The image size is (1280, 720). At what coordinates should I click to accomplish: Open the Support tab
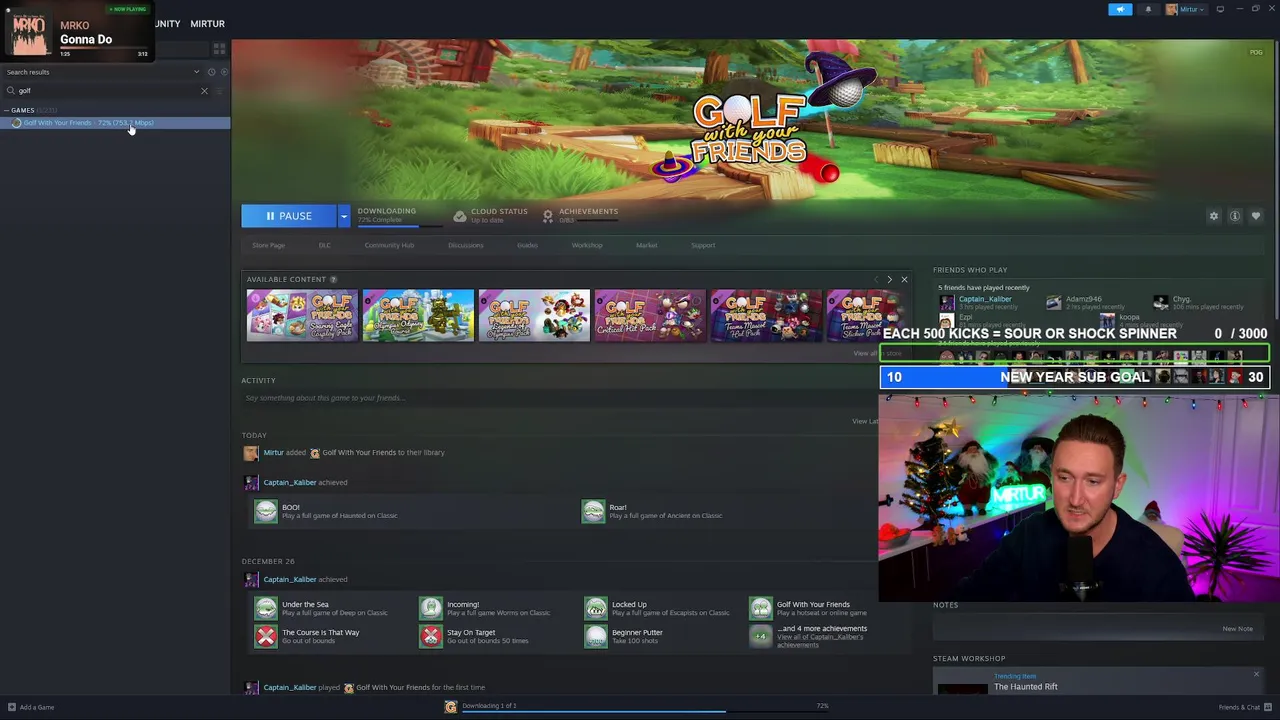pyautogui.click(x=703, y=245)
